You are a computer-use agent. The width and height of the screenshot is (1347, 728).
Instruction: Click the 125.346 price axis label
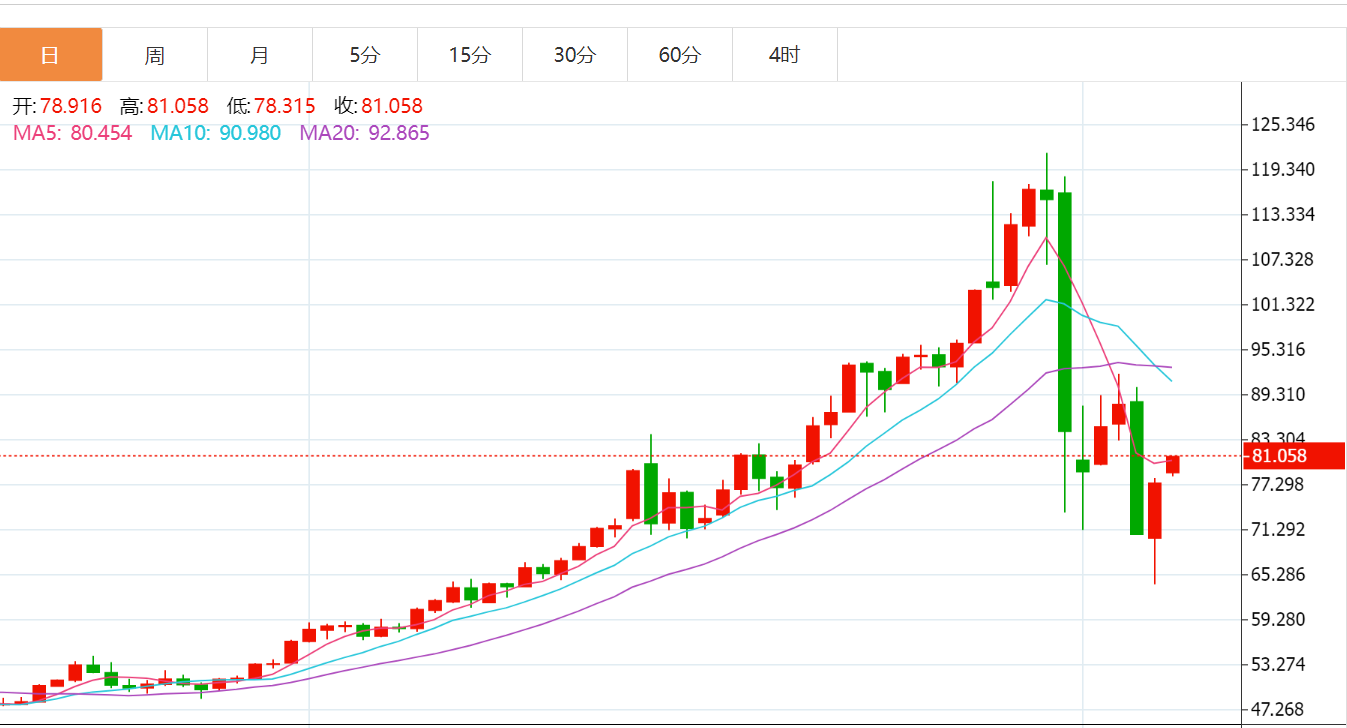(x=1283, y=125)
